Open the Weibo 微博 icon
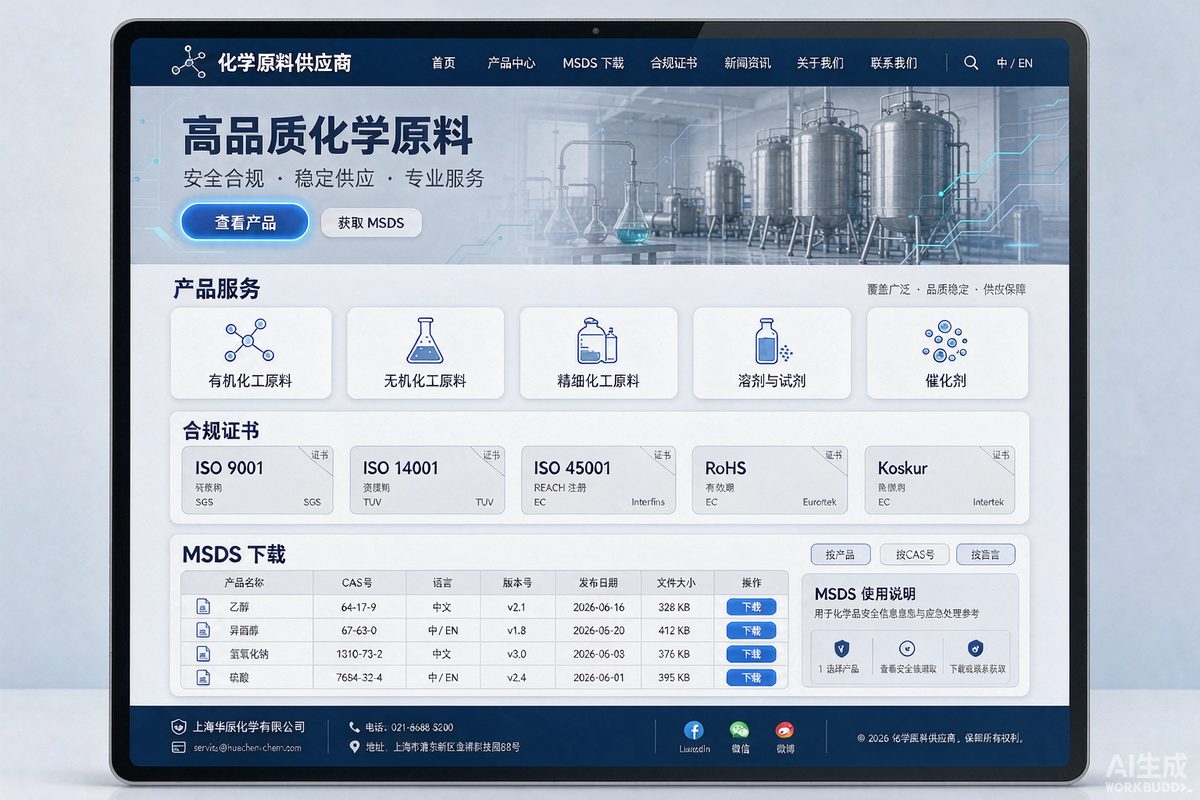The image size is (1200, 800). (785, 730)
